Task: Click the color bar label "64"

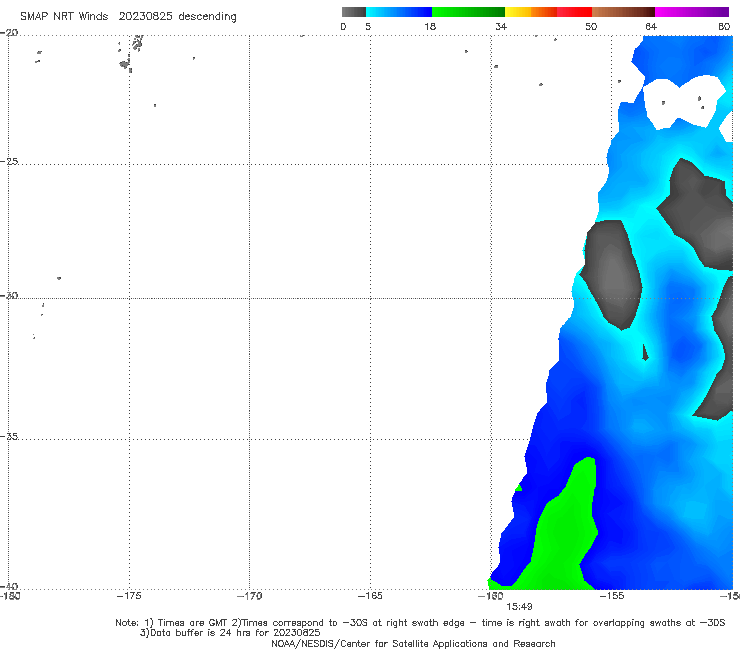Action: coord(651,27)
